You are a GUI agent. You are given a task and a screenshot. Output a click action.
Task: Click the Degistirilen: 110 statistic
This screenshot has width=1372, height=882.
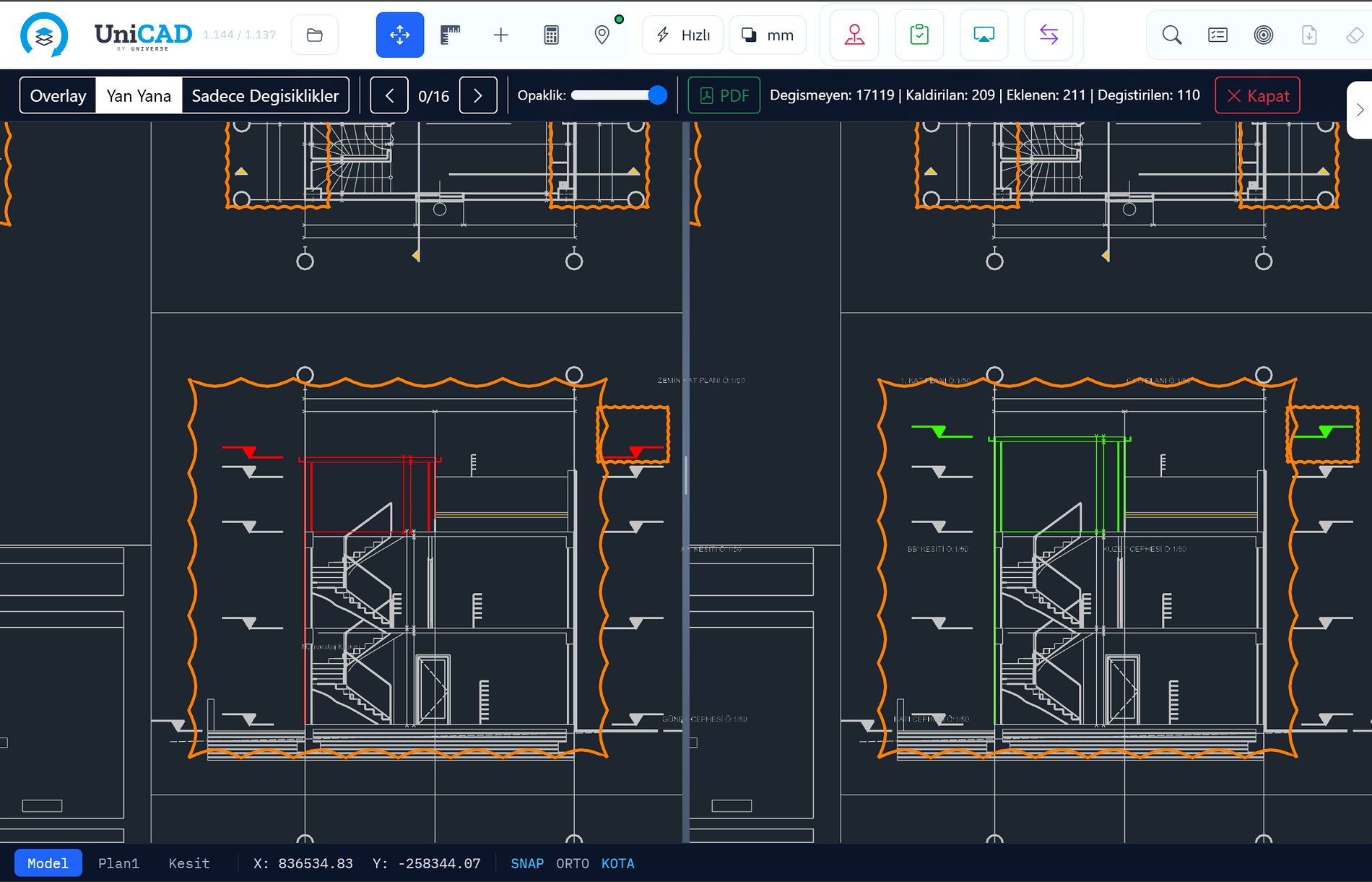(x=1149, y=95)
